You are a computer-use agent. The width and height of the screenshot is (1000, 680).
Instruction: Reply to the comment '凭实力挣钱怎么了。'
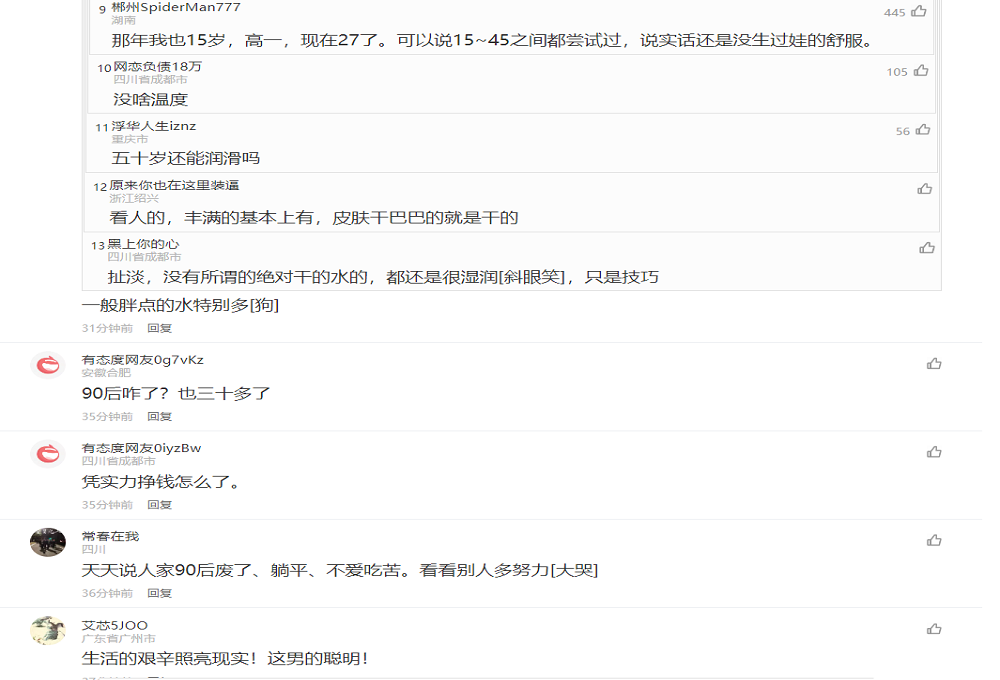coord(161,505)
